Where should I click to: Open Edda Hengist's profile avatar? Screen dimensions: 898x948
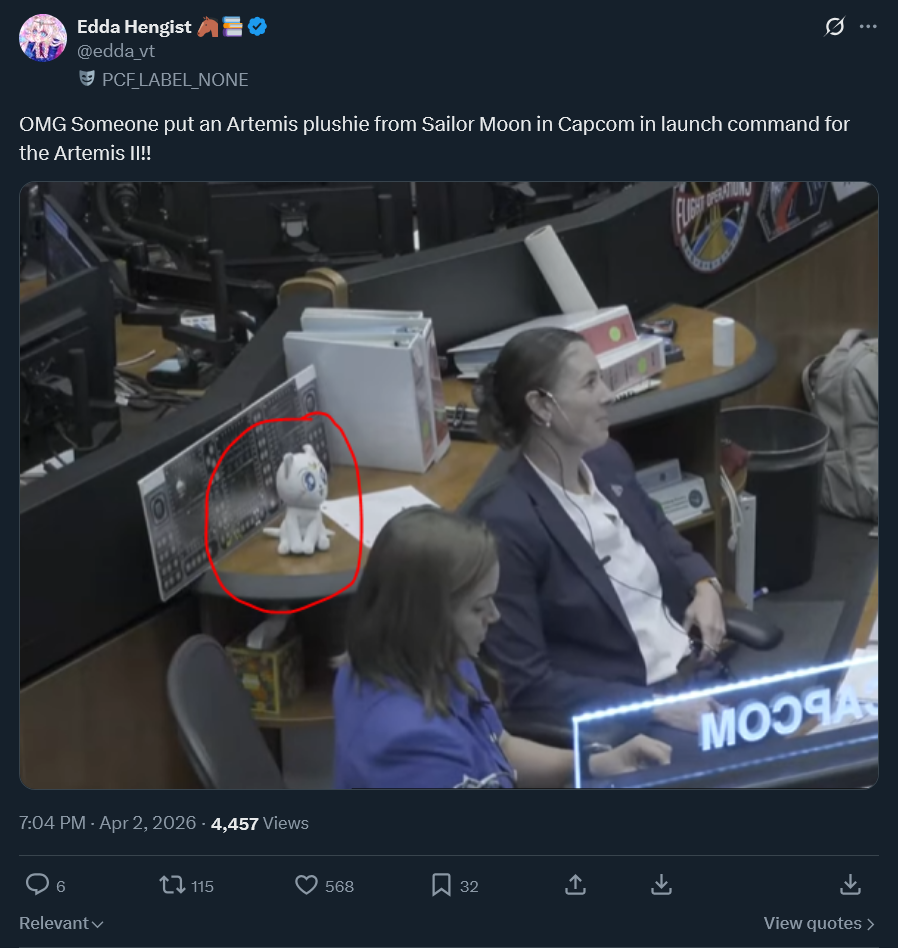(x=43, y=38)
